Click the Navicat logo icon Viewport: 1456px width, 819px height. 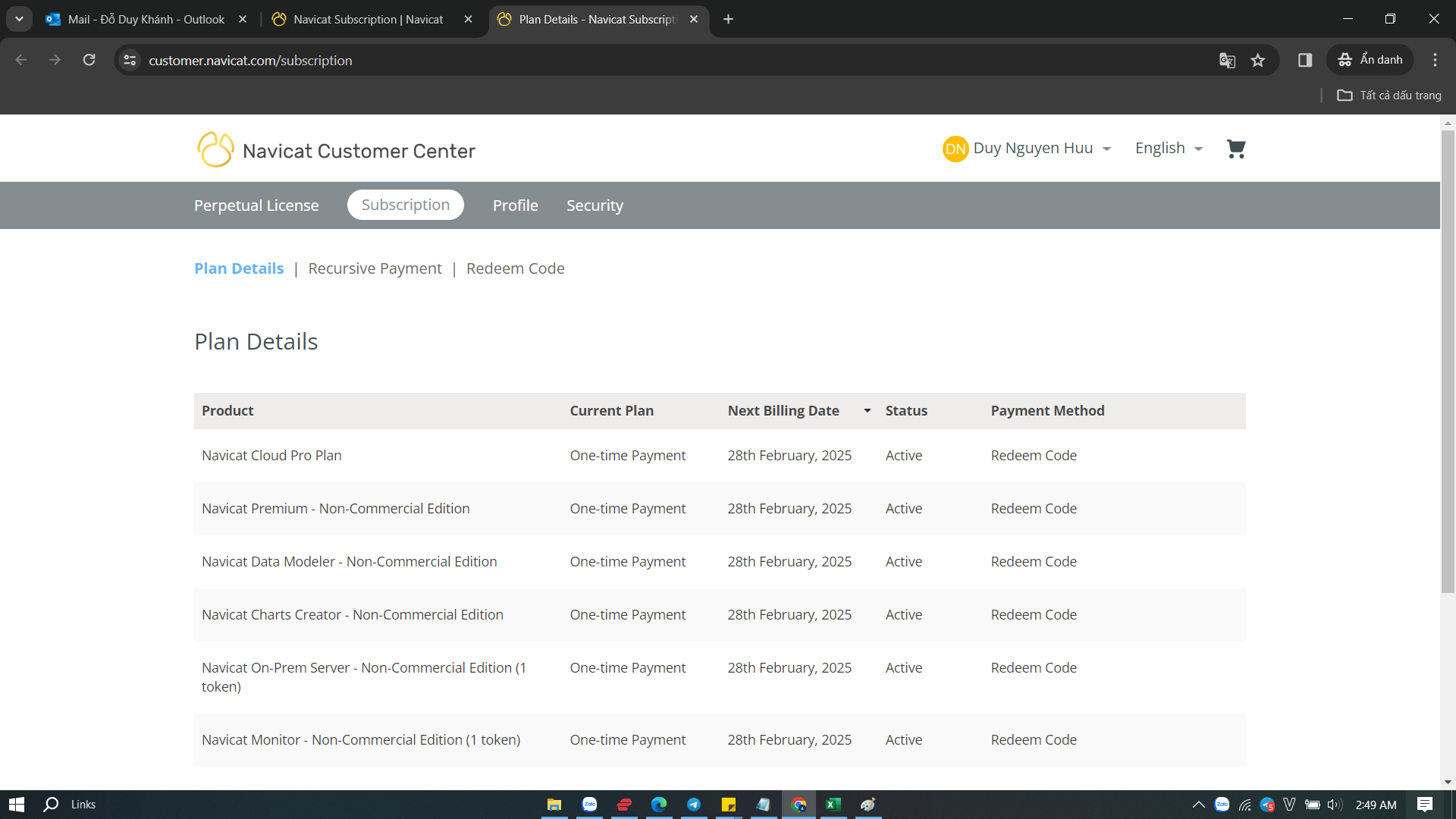215,149
